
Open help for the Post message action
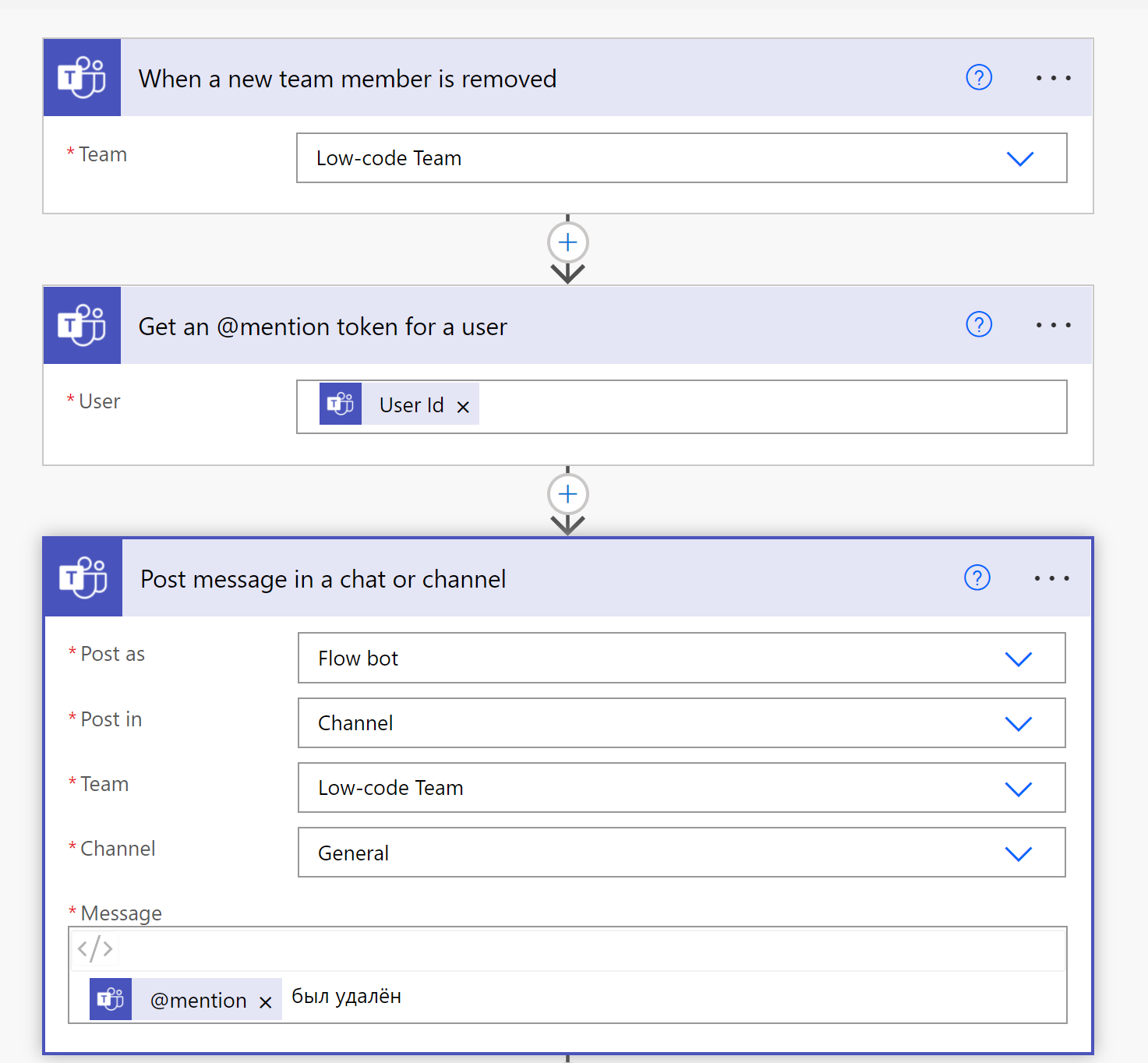tap(977, 577)
